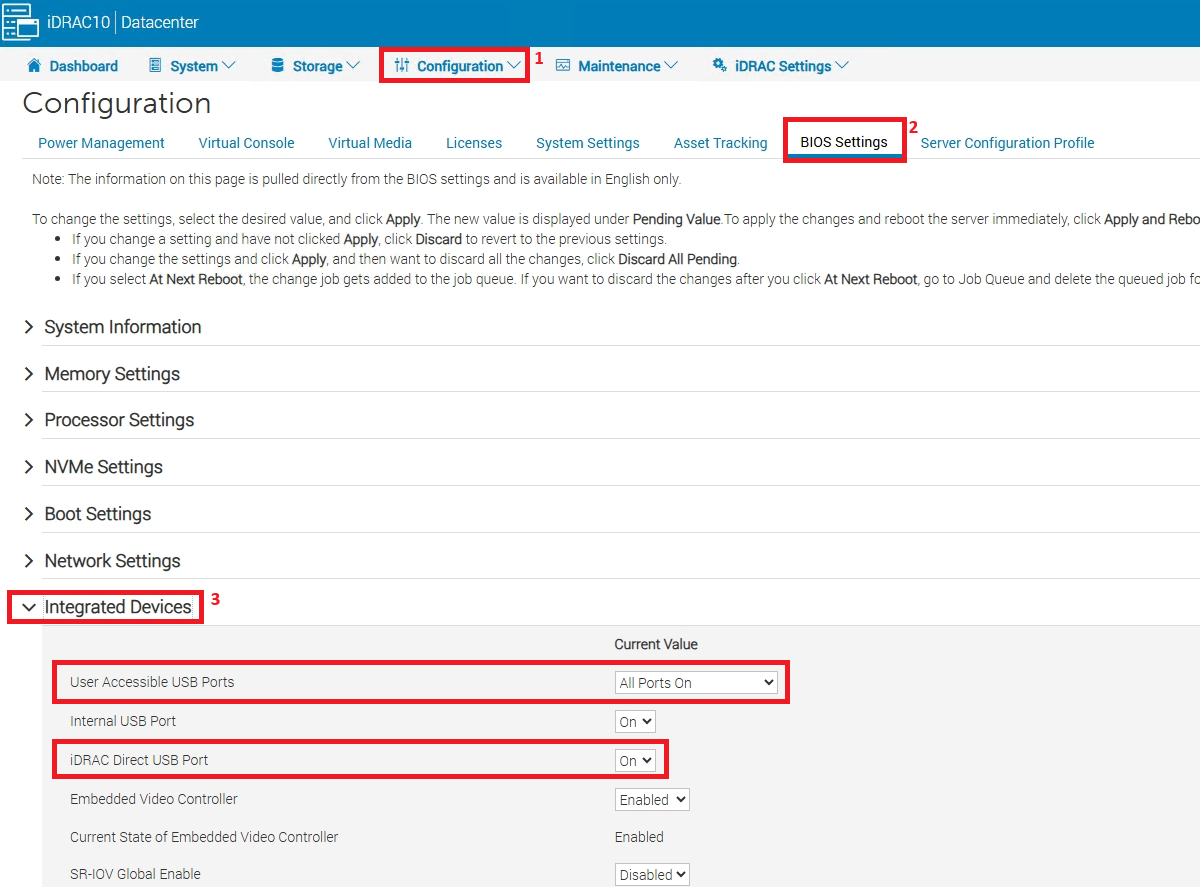Click Current State of Embedded Video Controller label
The width and height of the screenshot is (1200, 887).
(204, 837)
